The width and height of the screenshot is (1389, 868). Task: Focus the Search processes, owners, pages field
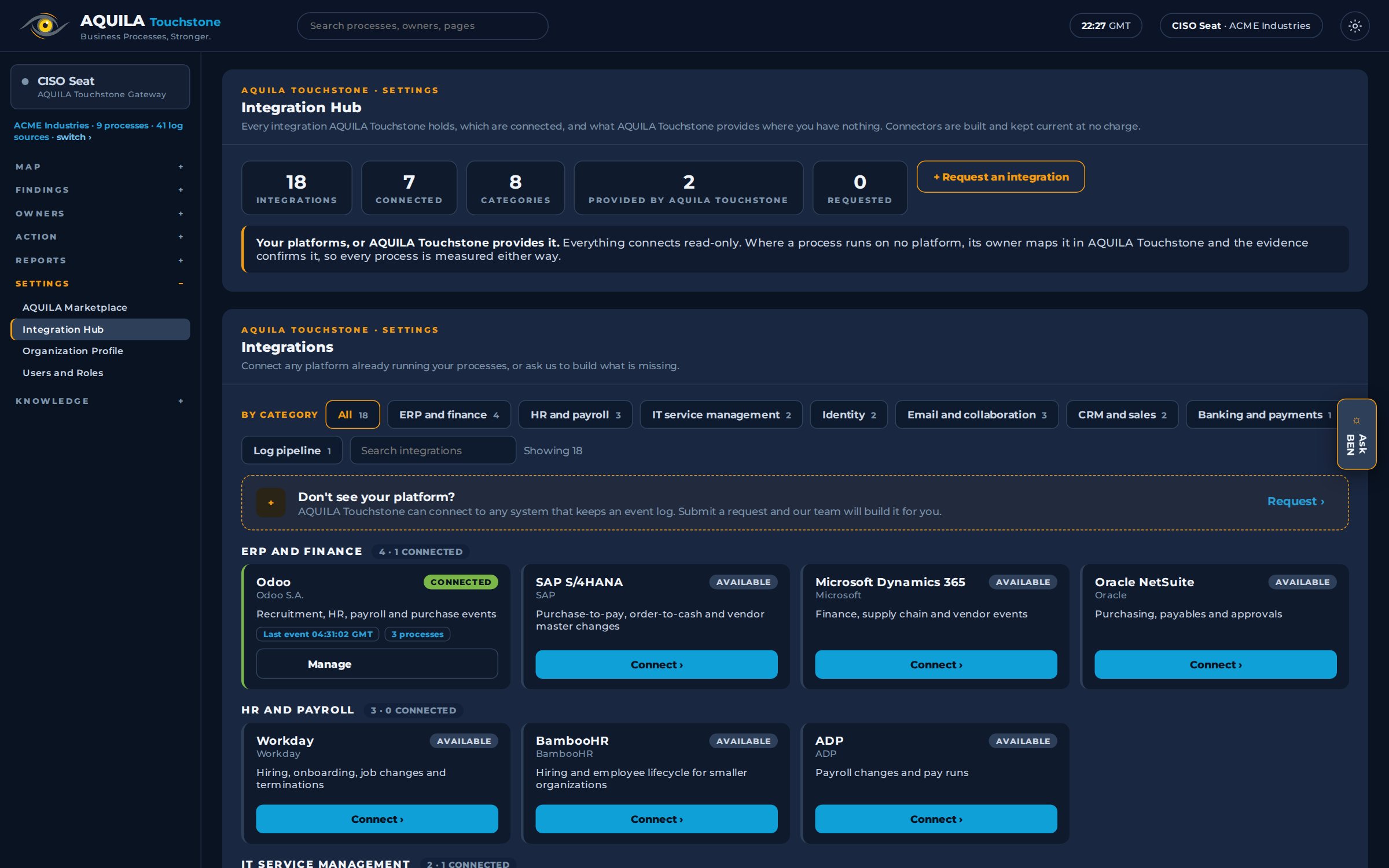422,26
